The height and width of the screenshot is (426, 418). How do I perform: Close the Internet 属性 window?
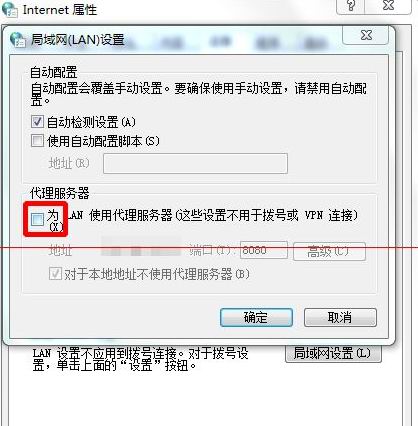pyautogui.click(x=388, y=6)
